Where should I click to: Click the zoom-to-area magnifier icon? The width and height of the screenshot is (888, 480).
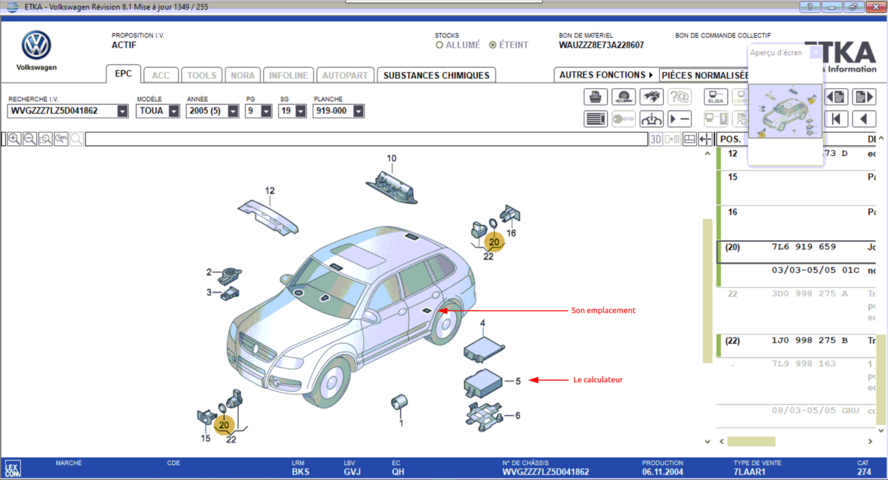pyautogui.click(x=45, y=139)
